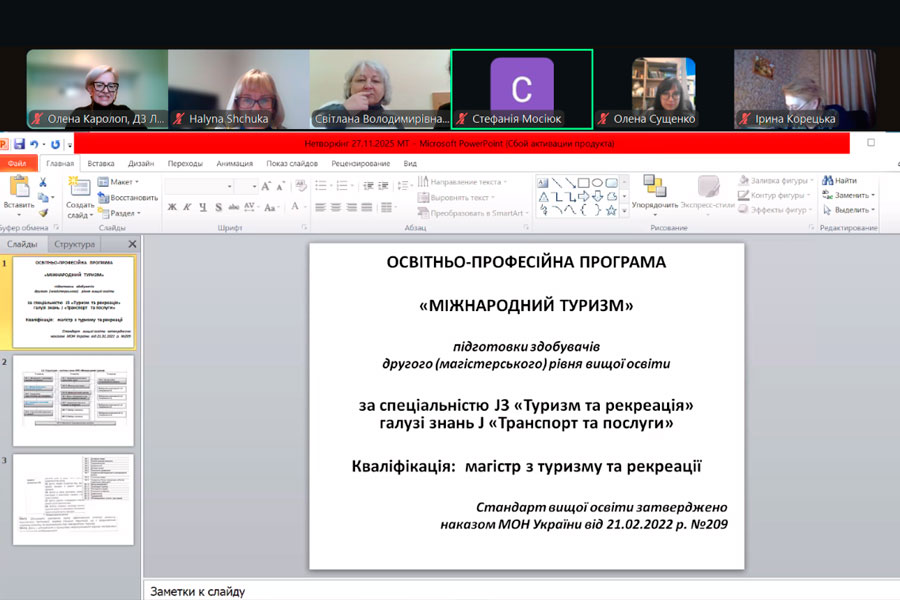This screenshot has height=600, width=900.
Task: Click the Cut scissors icon
Action: [43, 183]
